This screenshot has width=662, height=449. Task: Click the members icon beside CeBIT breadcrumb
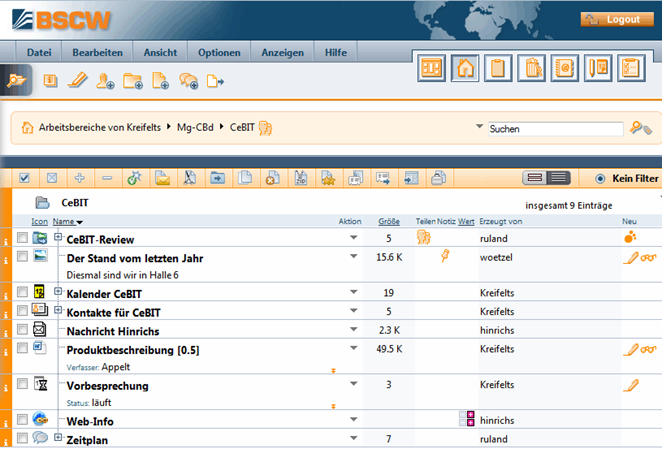click(266, 128)
